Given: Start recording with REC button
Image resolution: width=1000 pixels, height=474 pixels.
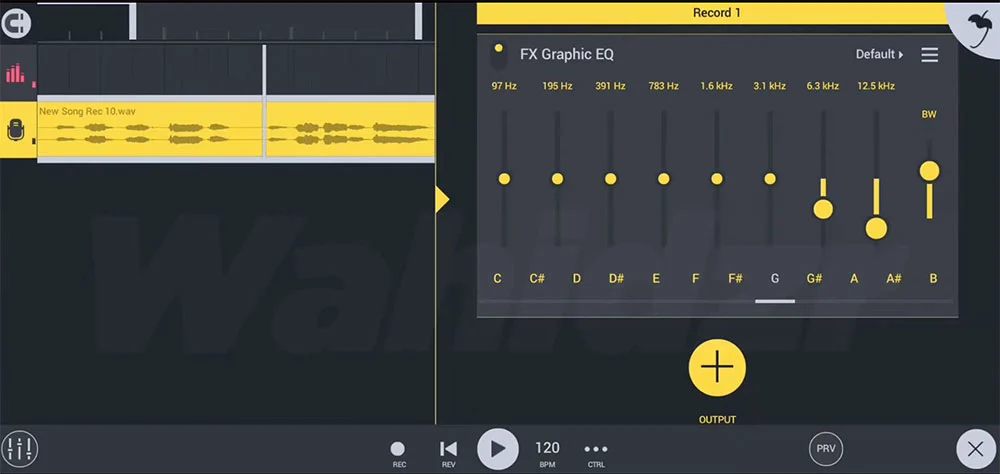Looking at the screenshot, I should (x=398, y=454).
